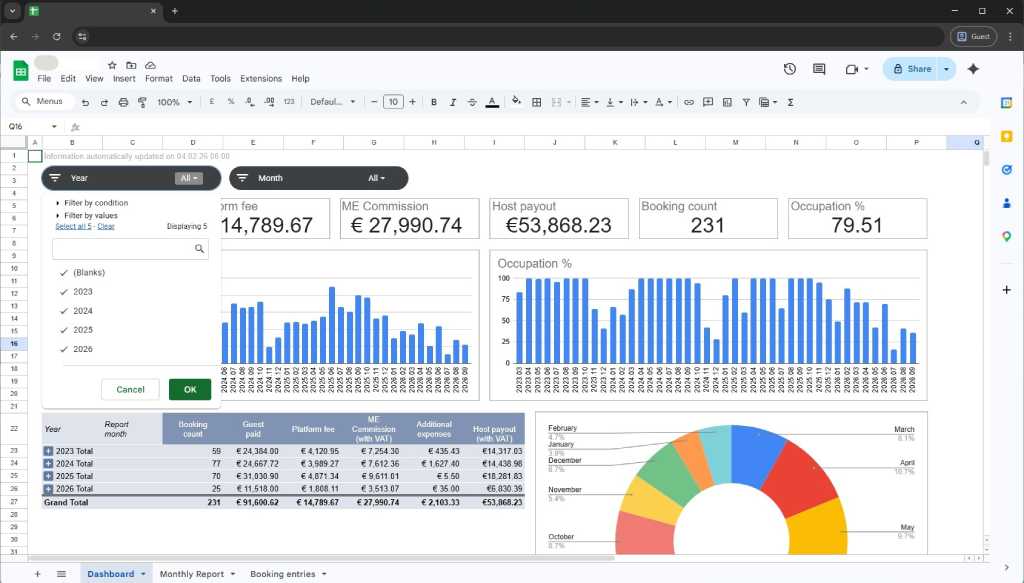
Task: Open the fill color picker
Action: 517,101
